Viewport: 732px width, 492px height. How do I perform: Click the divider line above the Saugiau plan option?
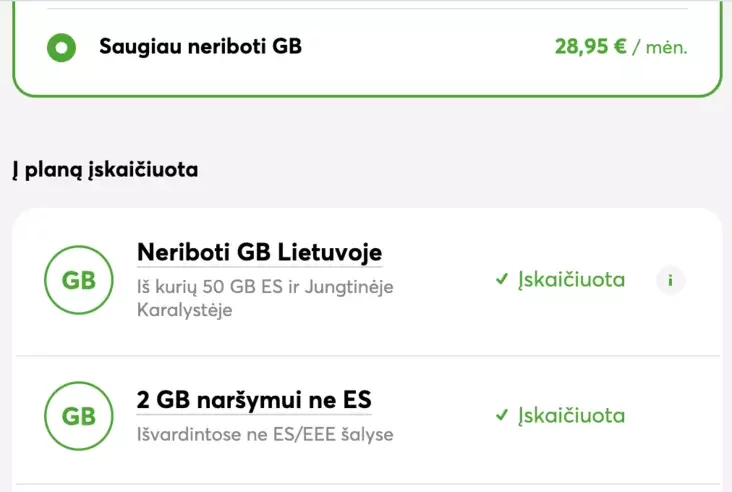[x=366, y=10]
